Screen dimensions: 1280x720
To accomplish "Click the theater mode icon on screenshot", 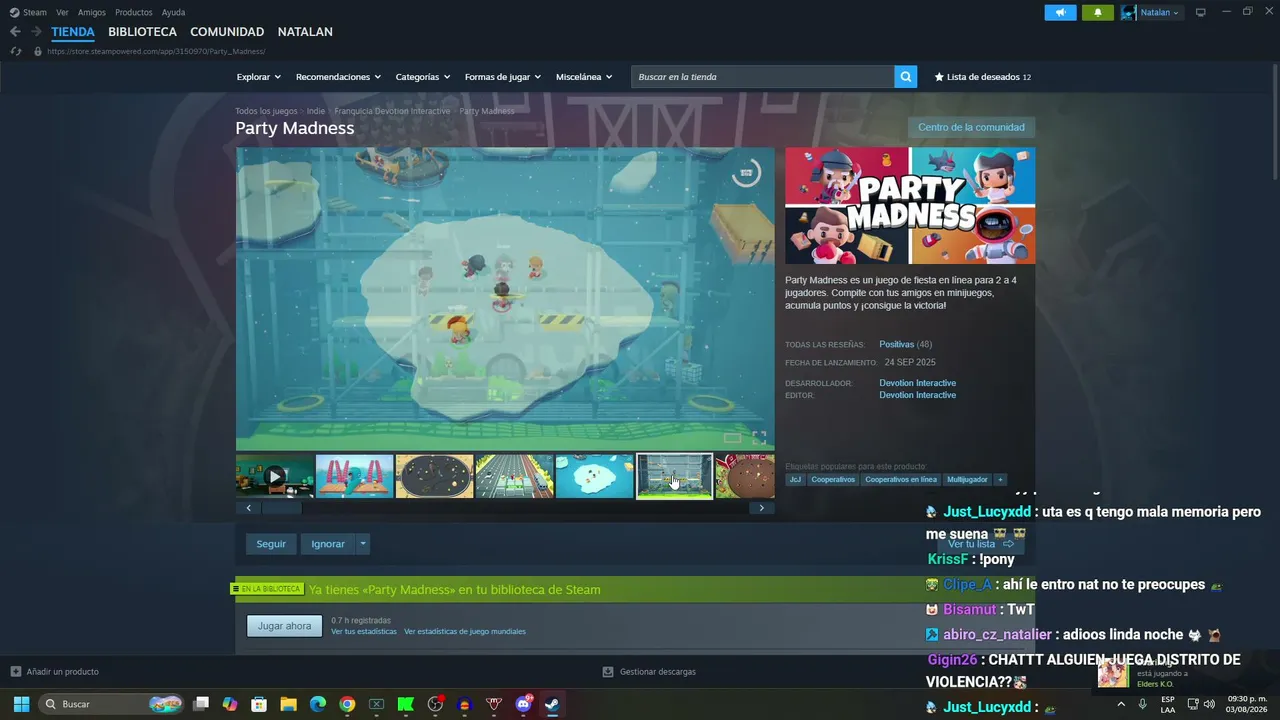I will tap(732, 437).
